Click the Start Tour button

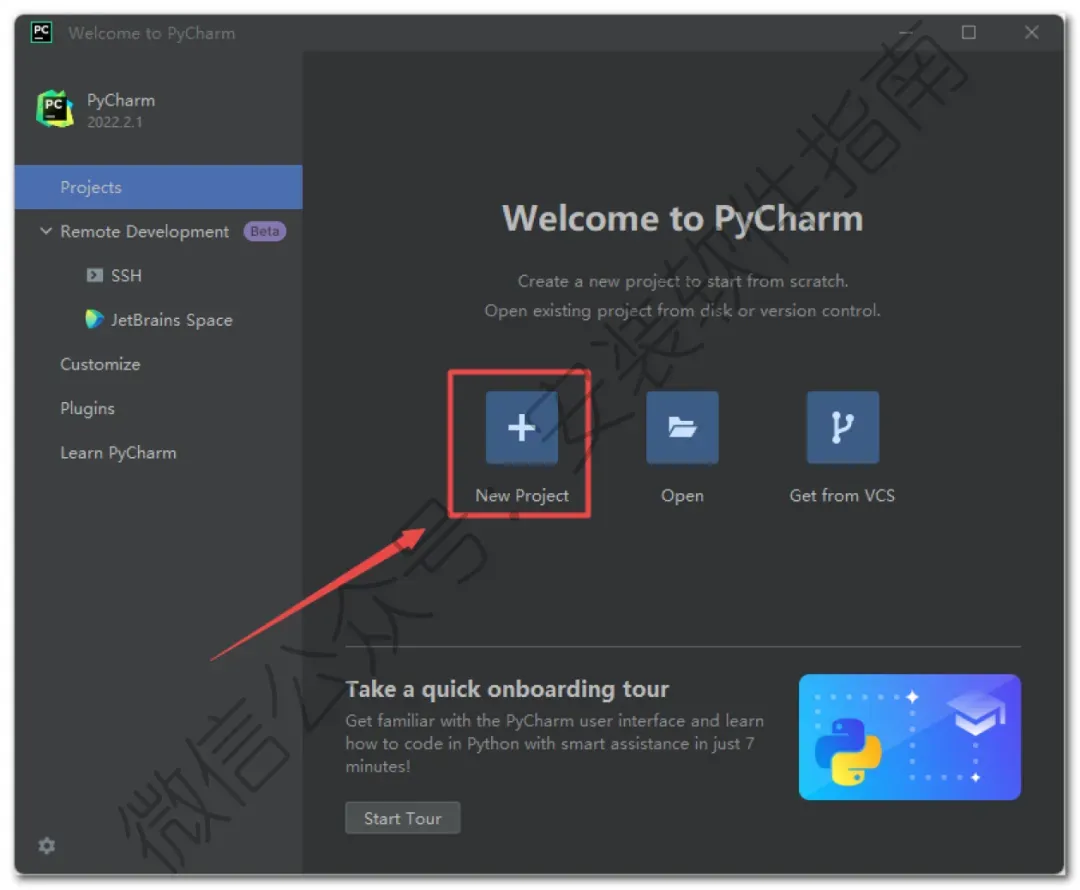[402, 818]
